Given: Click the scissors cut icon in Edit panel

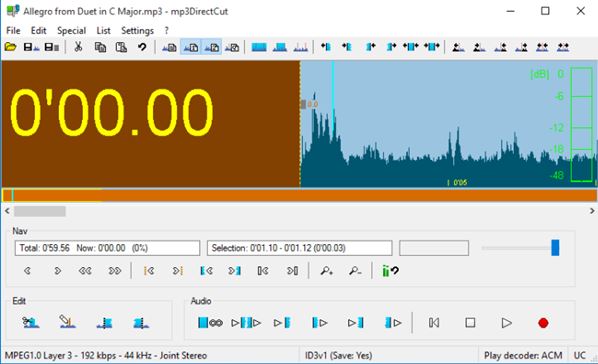Looking at the screenshot, I should pyautogui.click(x=30, y=322).
